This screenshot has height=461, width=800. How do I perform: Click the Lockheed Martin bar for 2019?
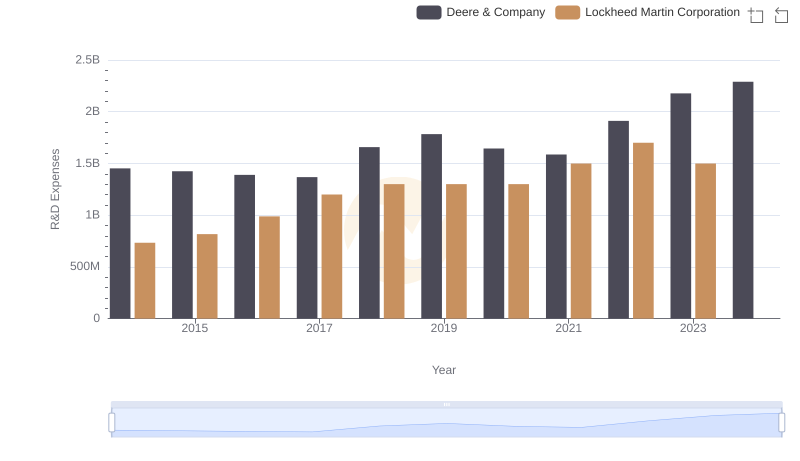pyautogui.click(x=457, y=251)
